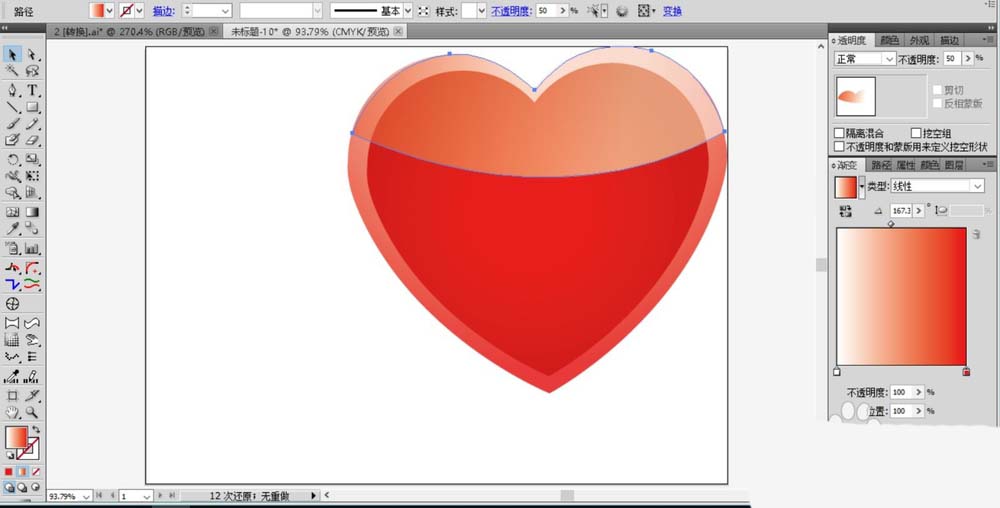
Task: Select the Line Segment tool
Action: click(12, 107)
